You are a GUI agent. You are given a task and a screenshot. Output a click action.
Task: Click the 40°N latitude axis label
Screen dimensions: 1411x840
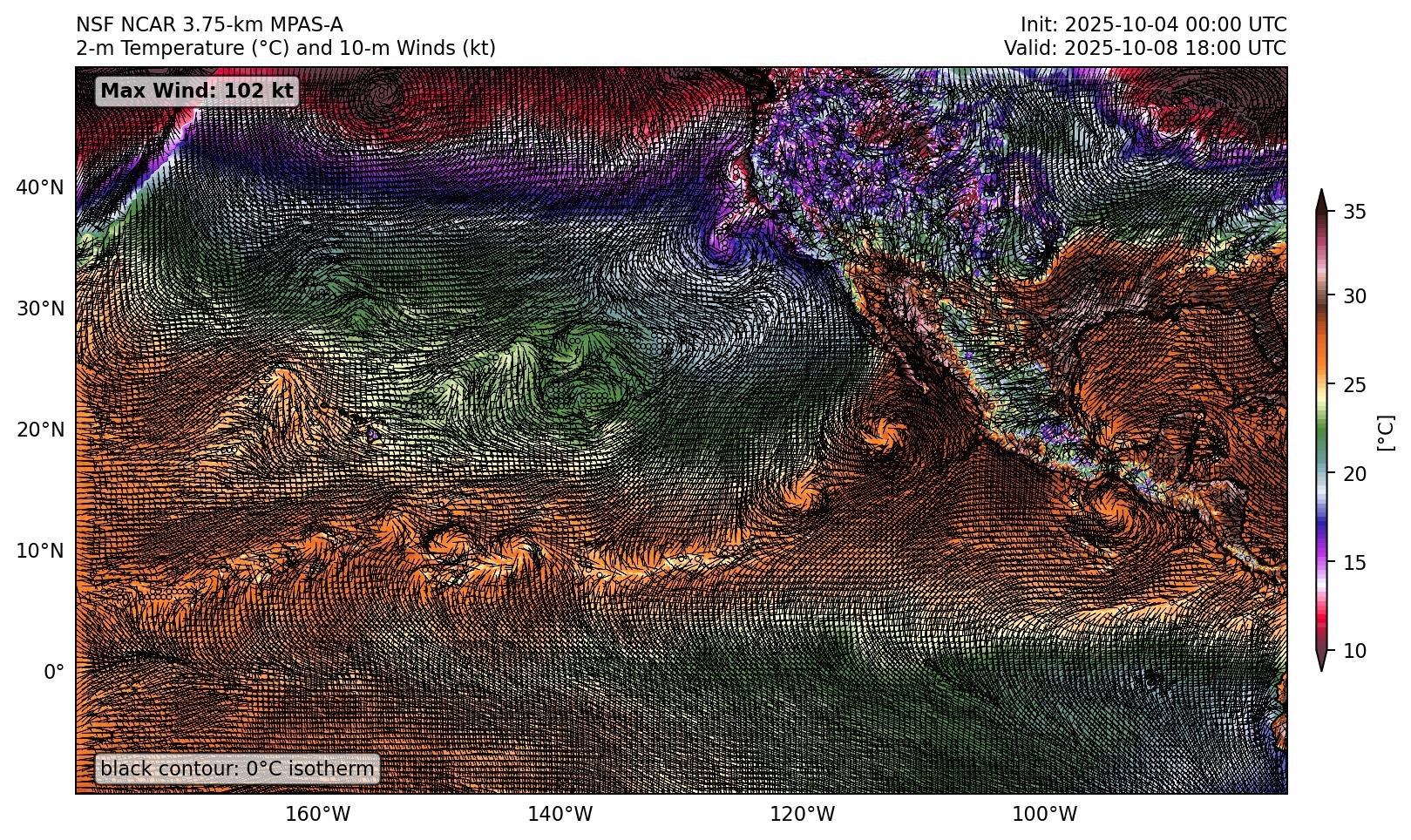coord(40,187)
